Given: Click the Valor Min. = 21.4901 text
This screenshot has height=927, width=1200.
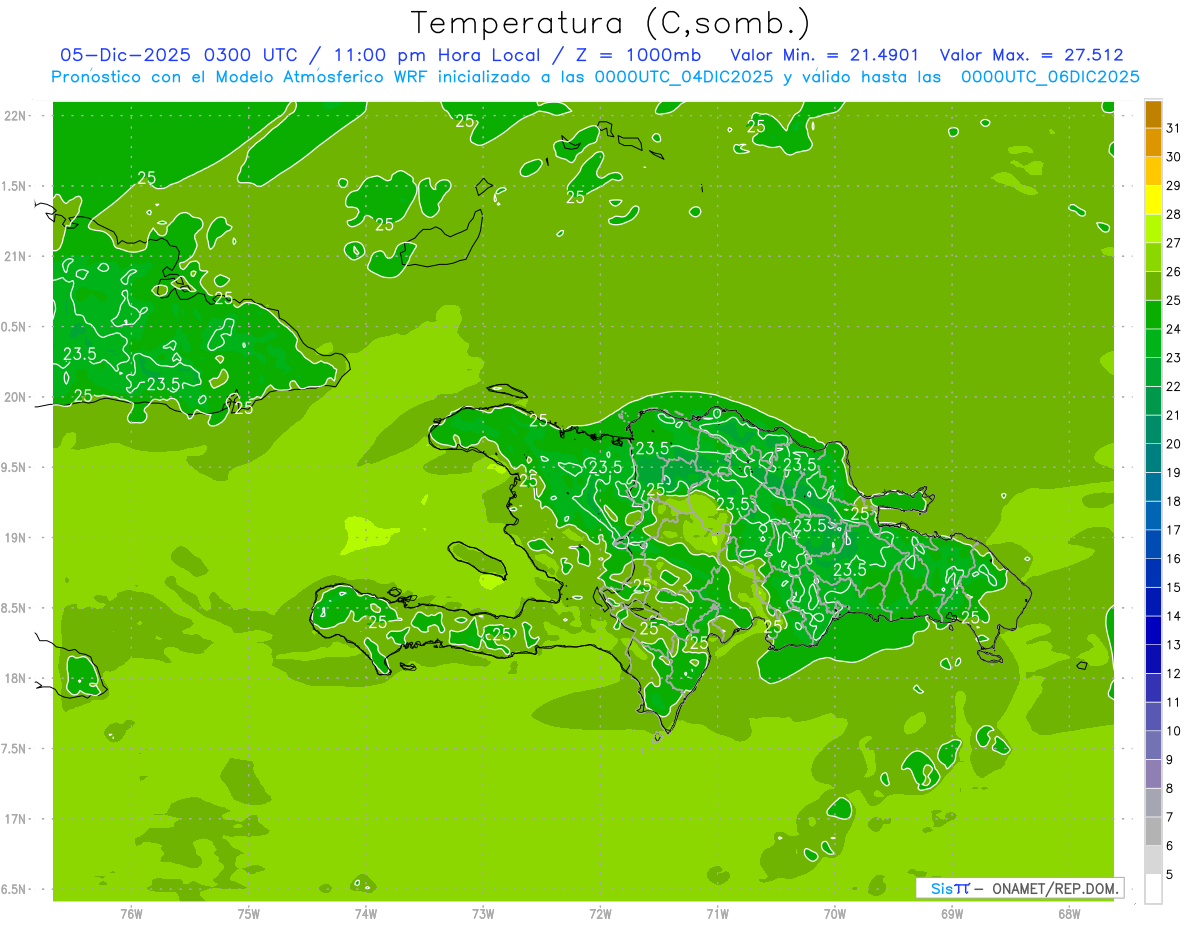Looking at the screenshot, I should [x=825, y=56].
